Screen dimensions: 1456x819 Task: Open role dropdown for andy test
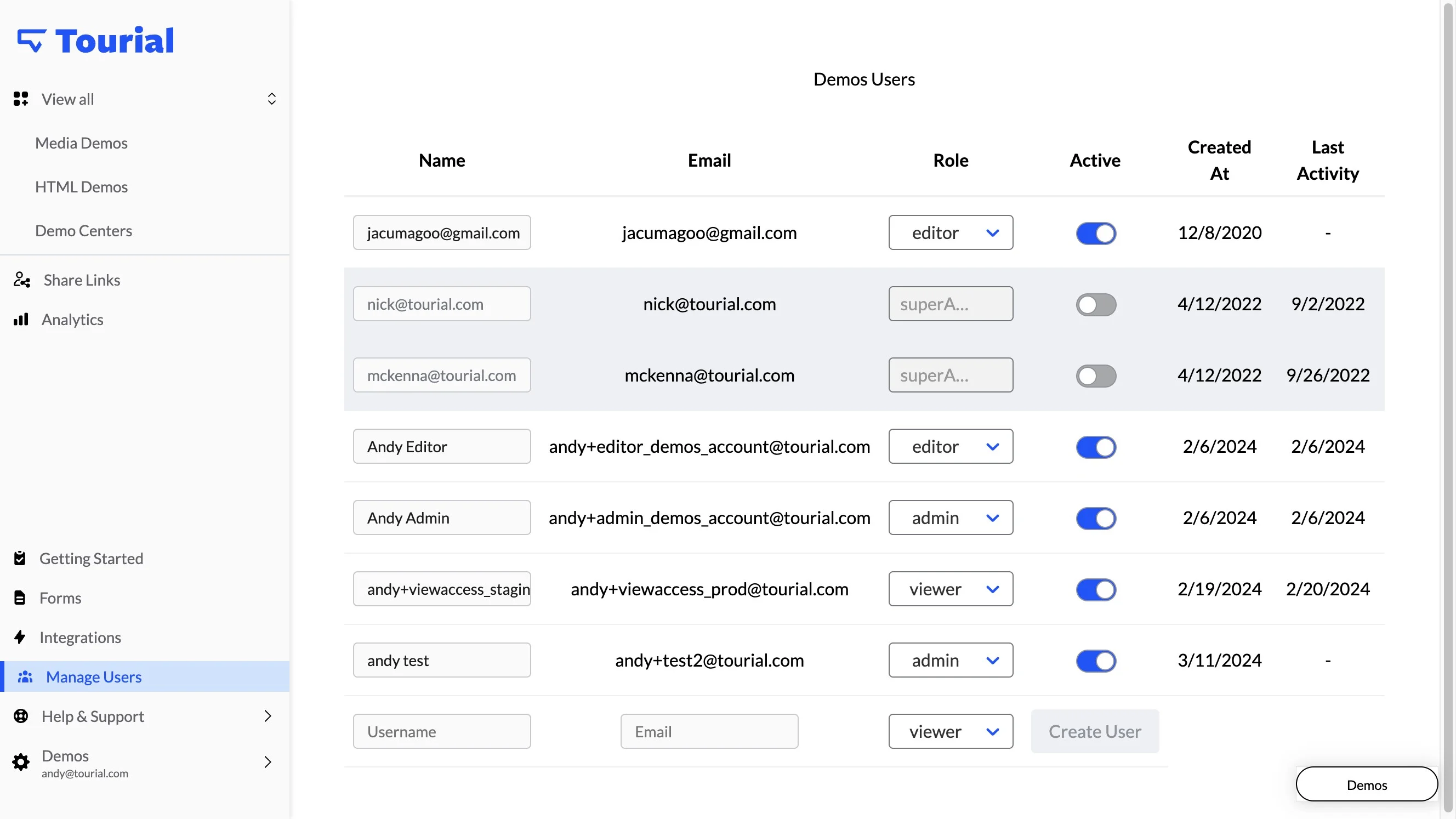(x=951, y=659)
